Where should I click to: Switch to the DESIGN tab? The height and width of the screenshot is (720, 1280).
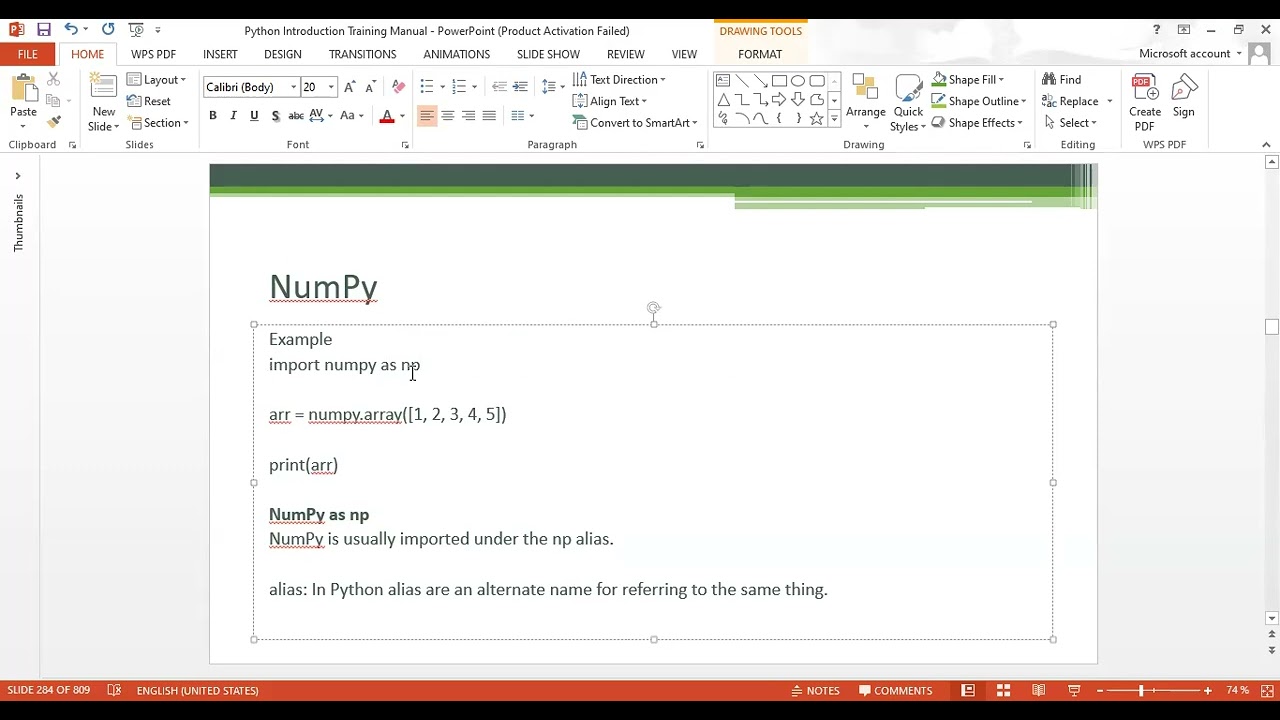coord(283,54)
